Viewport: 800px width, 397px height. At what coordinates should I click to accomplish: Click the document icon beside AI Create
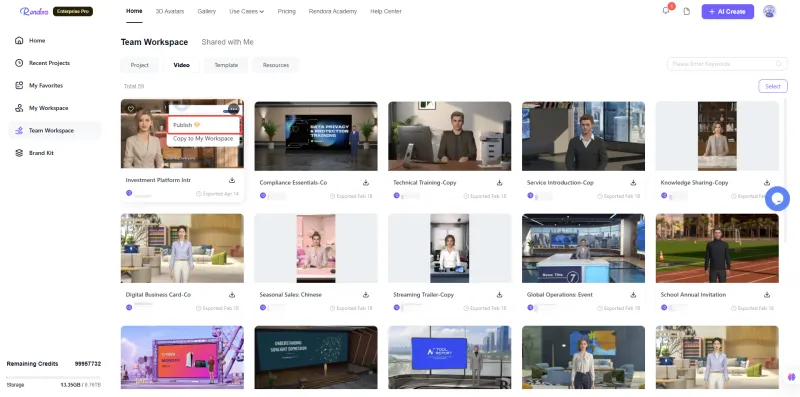coord(687,11)
